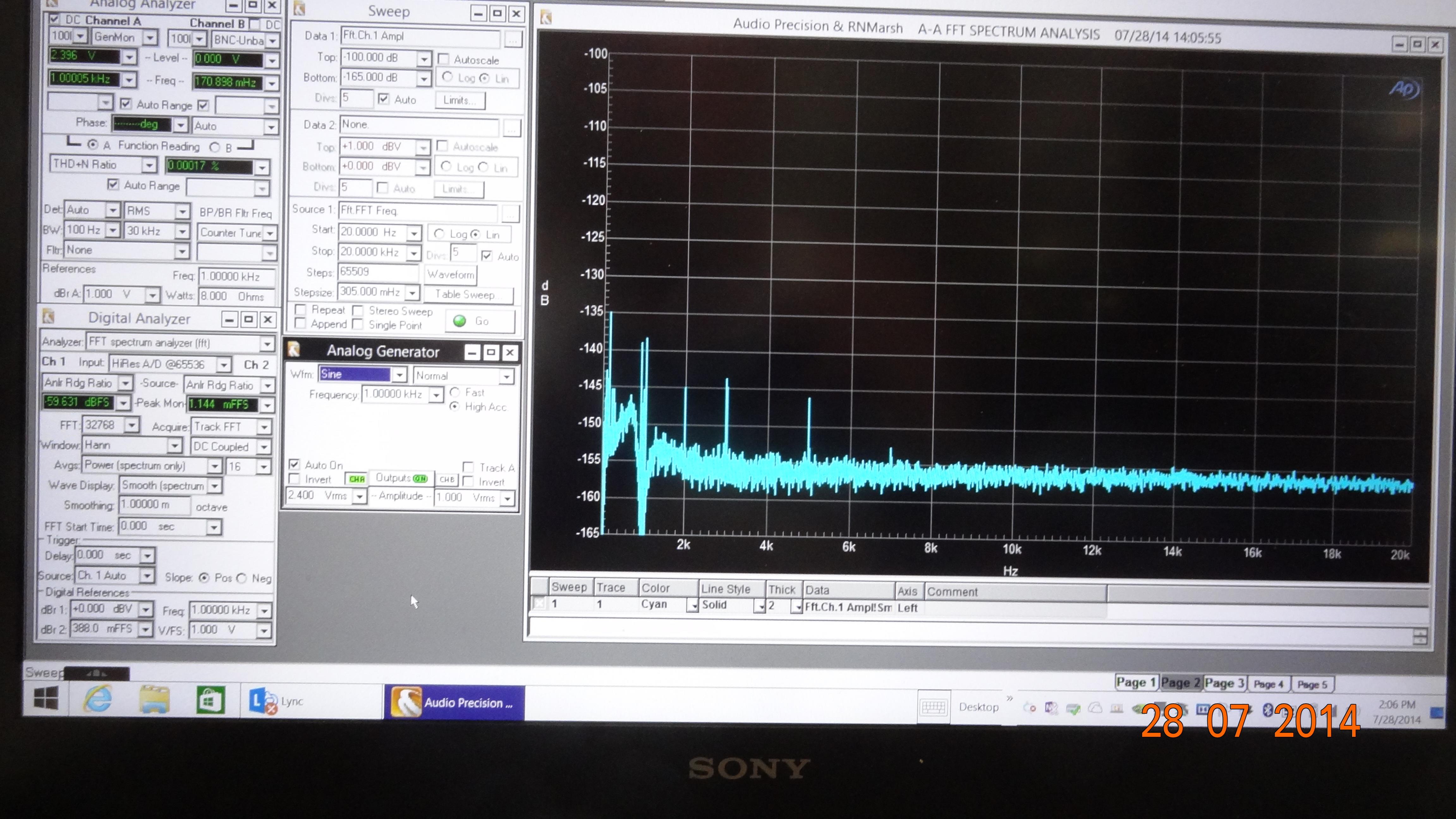Image resolution: width=1456 pixels, height=819 pixels.
Task: Click the Digital Analyzer panel title icon
Action: [x=49, y=316]
